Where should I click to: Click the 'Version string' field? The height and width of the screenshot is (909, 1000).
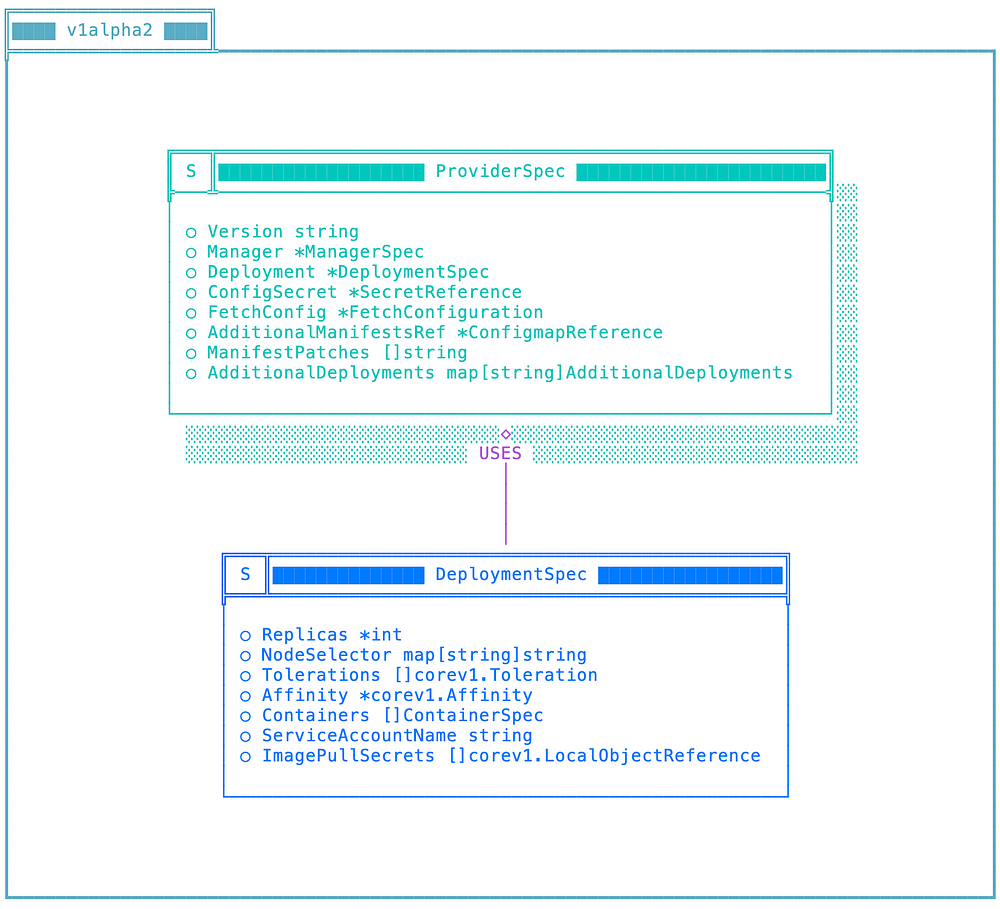click(283, 232)
